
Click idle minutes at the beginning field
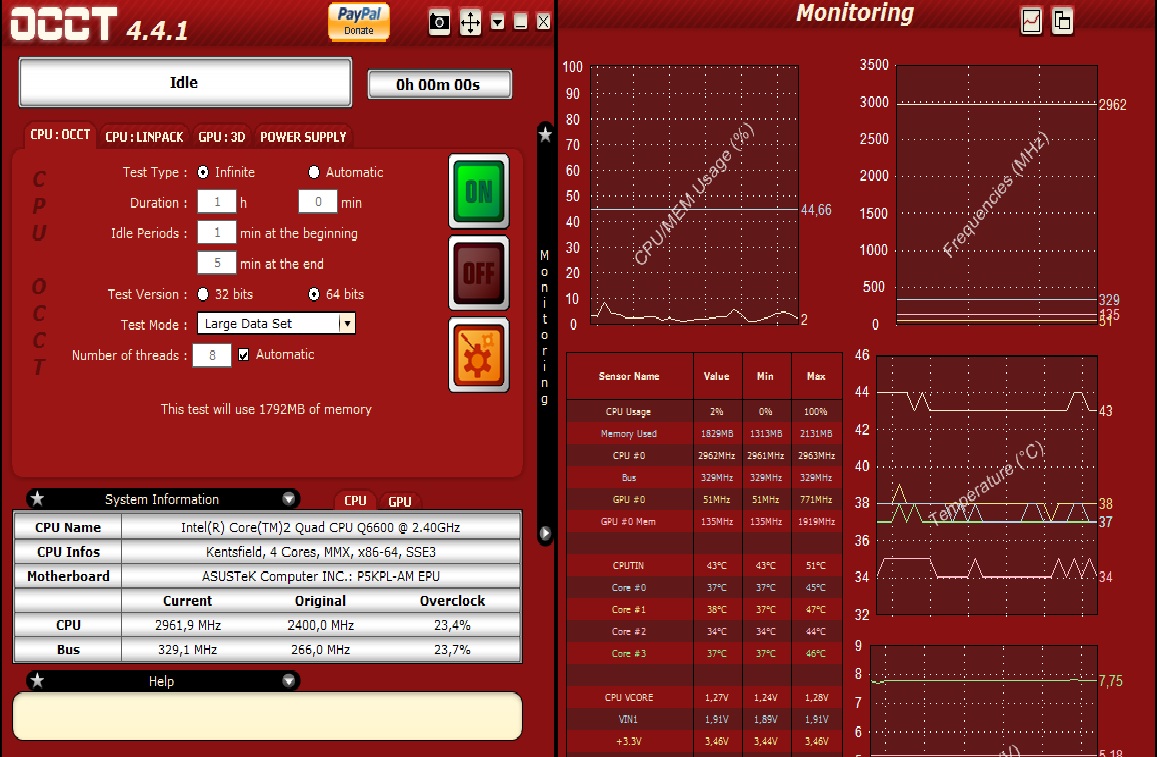coord(217,233)
